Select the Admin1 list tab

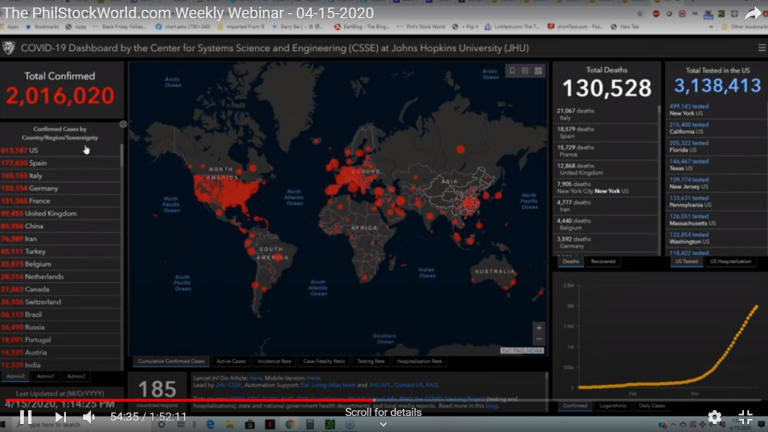pos(45,377)
